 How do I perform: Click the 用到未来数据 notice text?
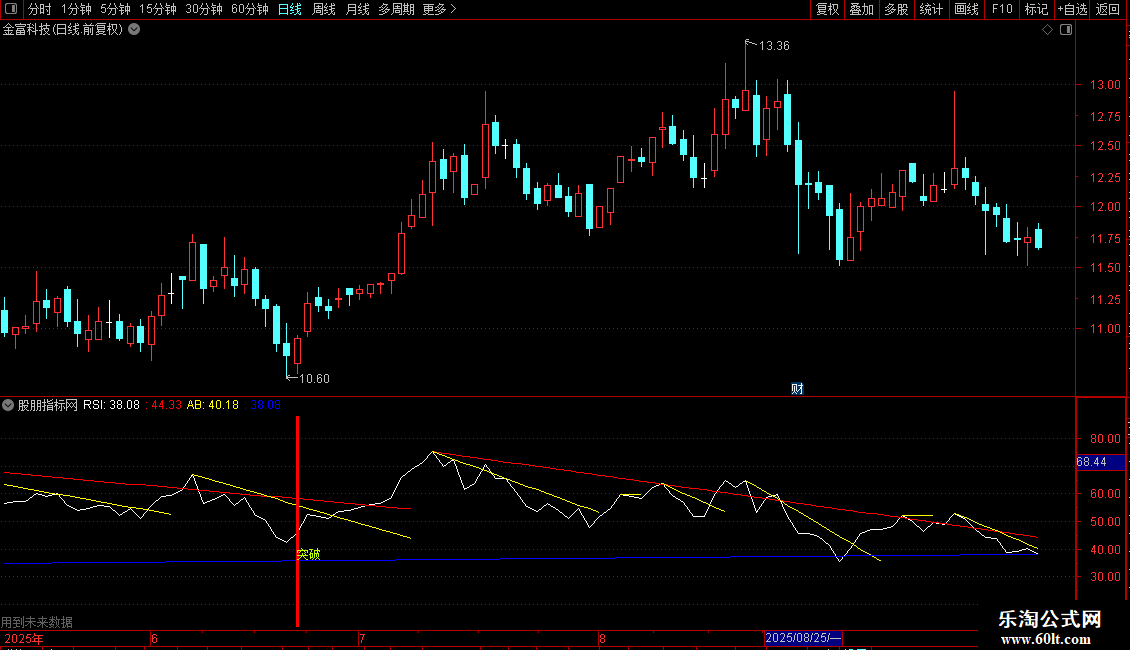pyautogui.click(x=37, y=622)
